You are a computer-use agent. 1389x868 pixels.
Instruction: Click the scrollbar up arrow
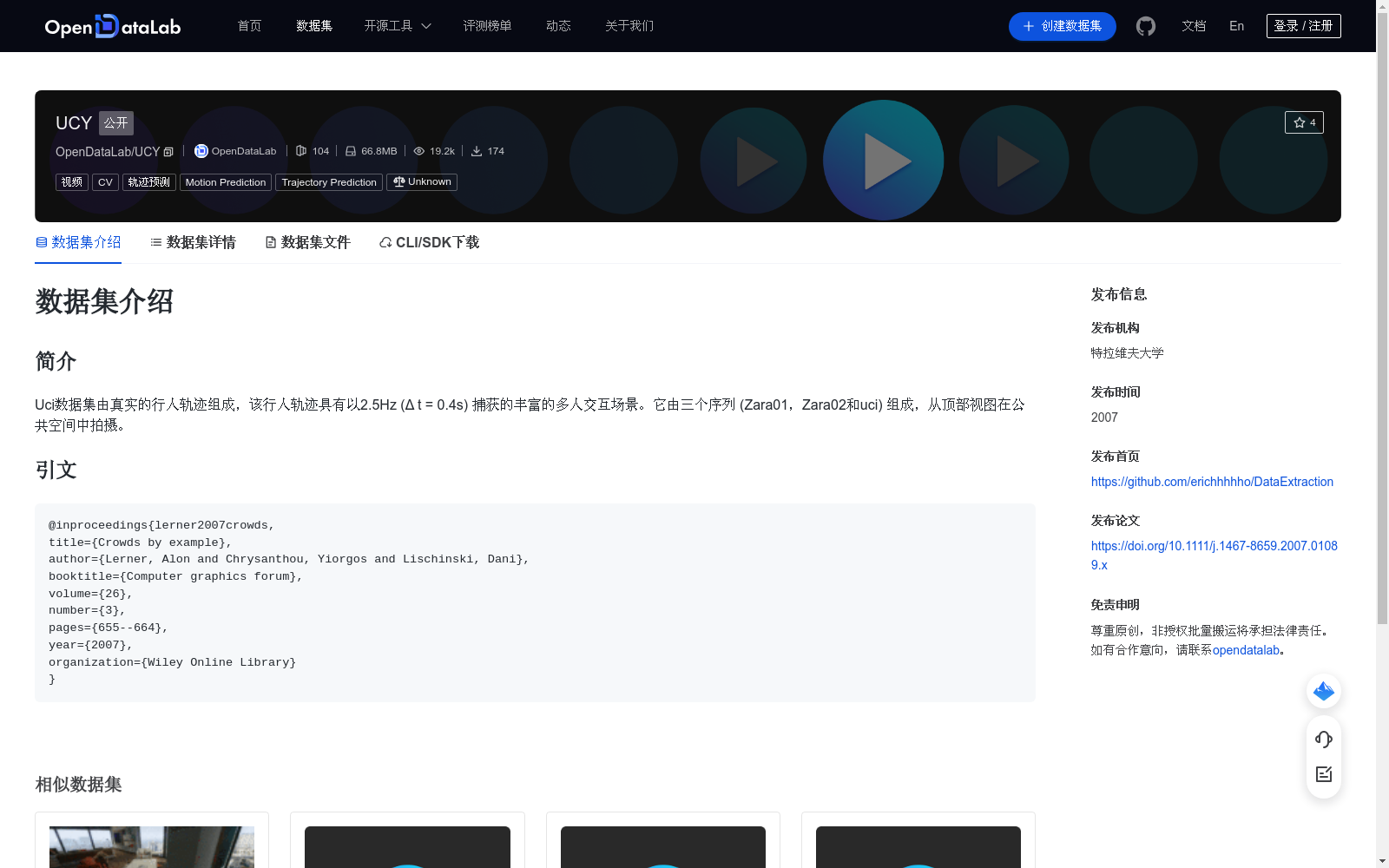1382,7
